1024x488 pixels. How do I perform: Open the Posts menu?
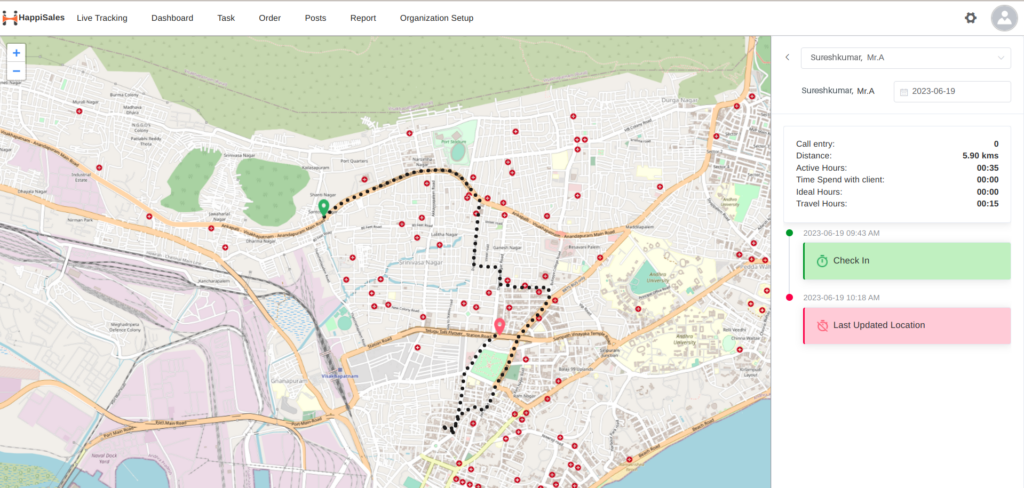tap(315, 18)
